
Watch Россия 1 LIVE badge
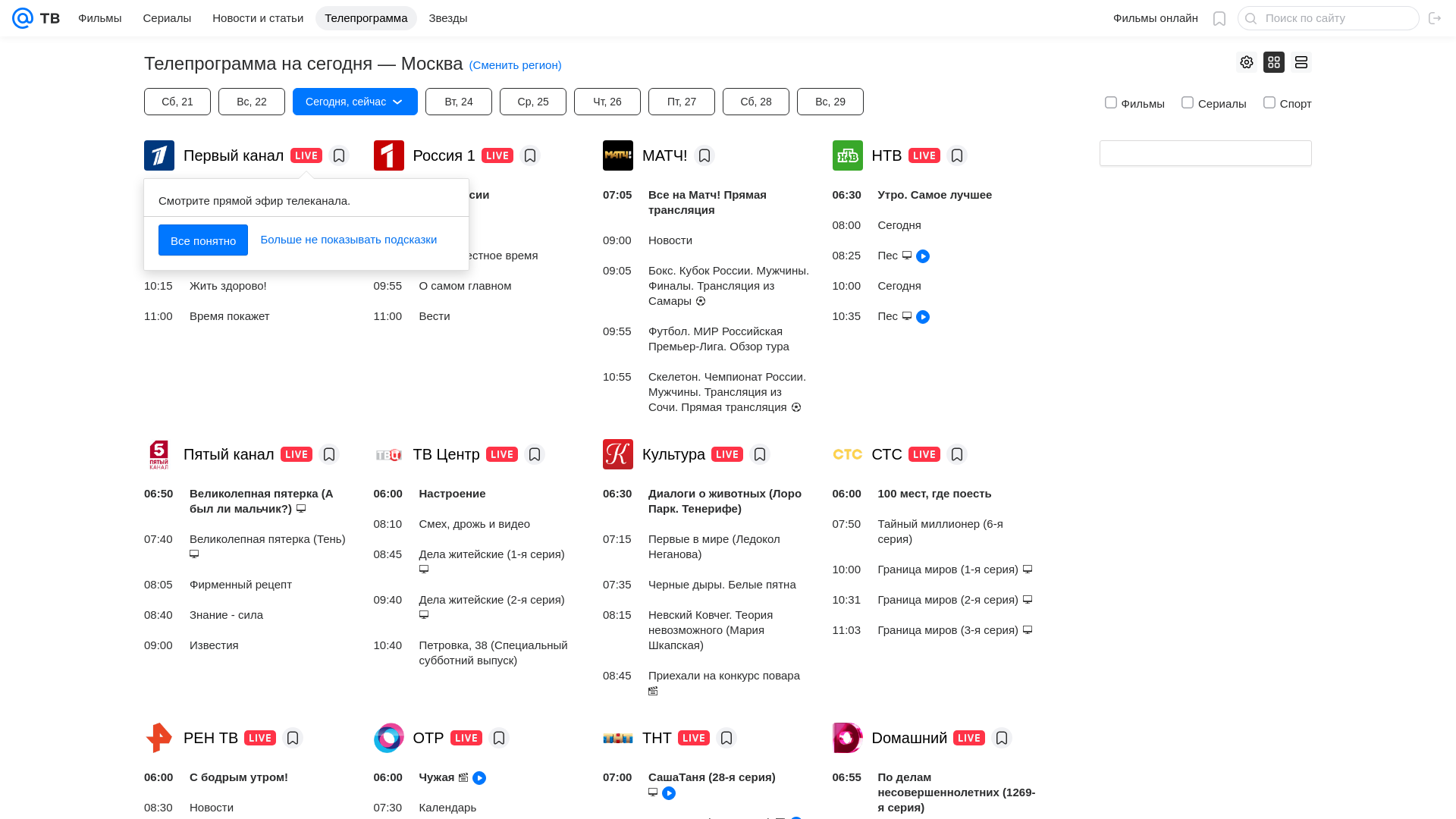(497, 155)
